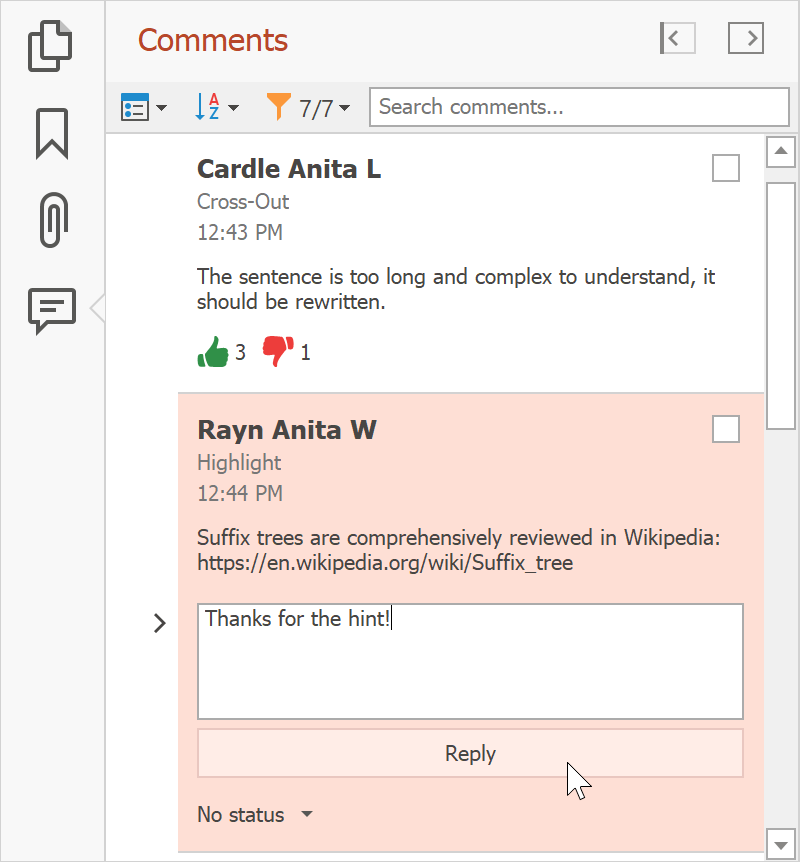The image size is (800, 862).
Task: Click the reply text box containing Thanks
Action: click(x=470, y=660)
